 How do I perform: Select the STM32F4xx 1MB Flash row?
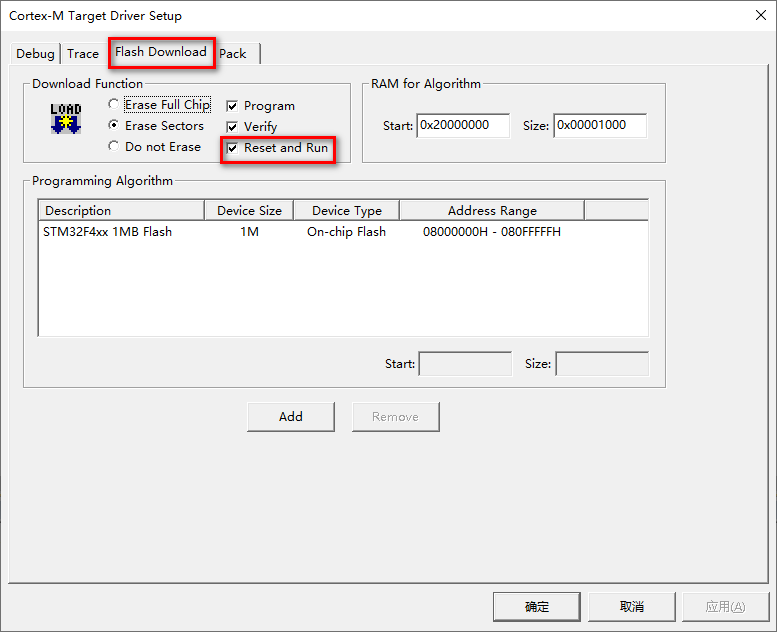pyautogui.click(x=343, y=232)
